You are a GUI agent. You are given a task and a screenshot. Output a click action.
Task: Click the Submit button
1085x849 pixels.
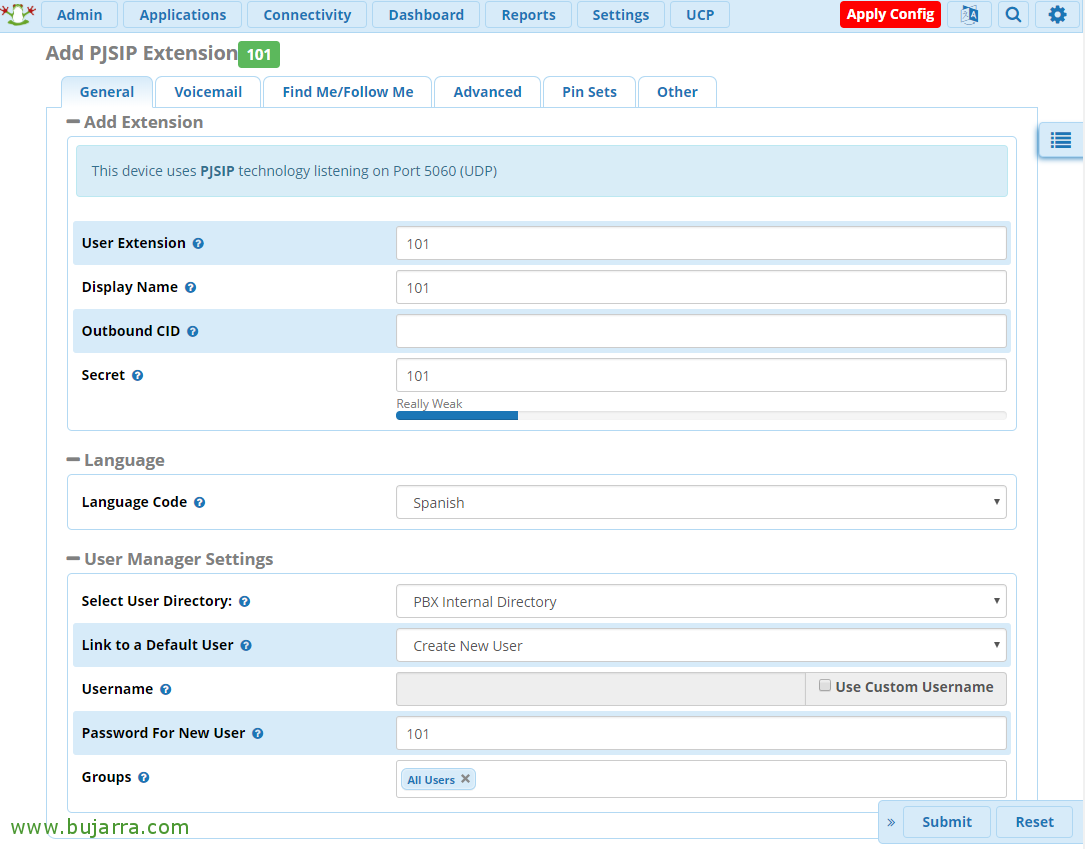point(946,822)
